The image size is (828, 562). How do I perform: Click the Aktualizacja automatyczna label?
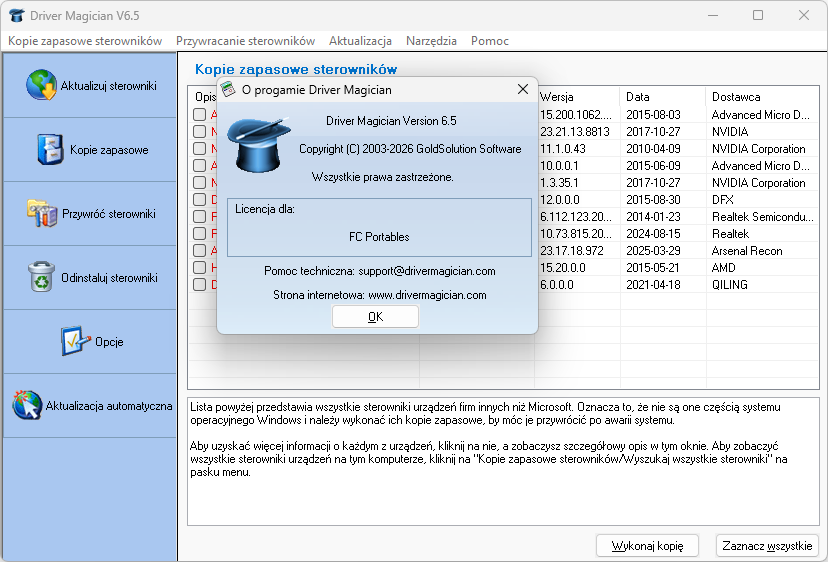tap(109, 406)
